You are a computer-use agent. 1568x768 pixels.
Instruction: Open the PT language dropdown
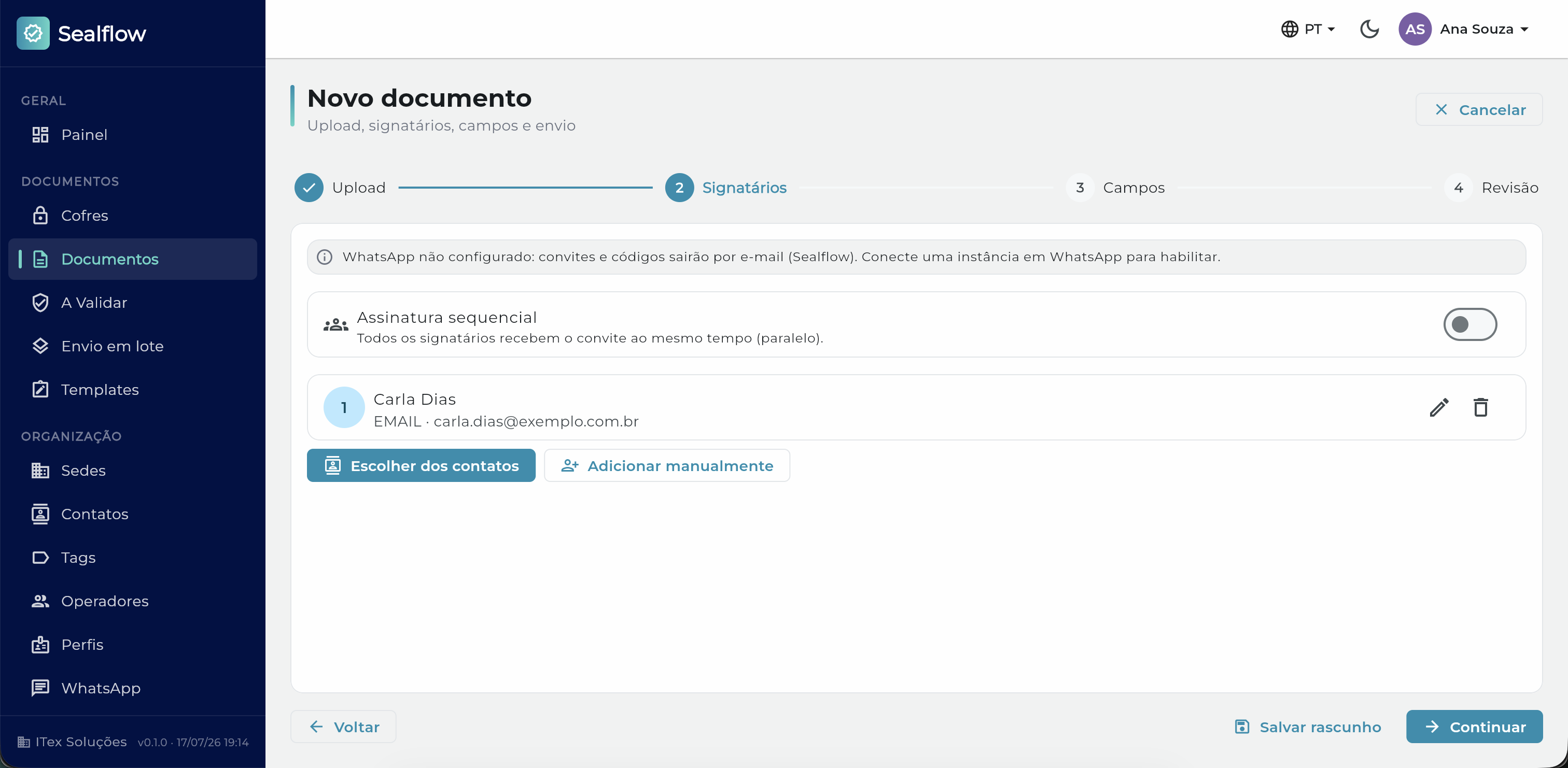[1308, 29]
